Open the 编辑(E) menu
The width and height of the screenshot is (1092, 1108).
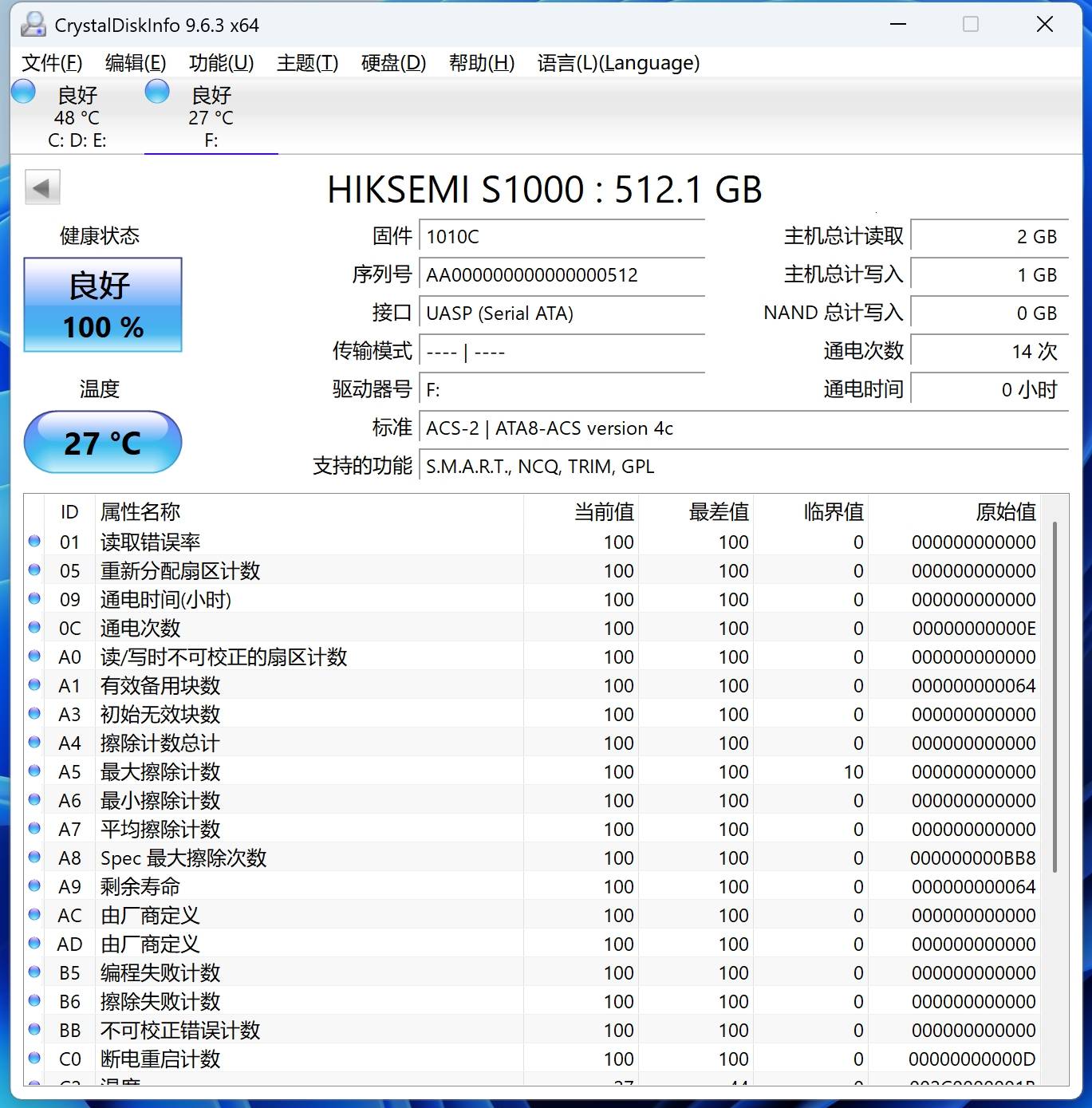click(x=136, y=63)
